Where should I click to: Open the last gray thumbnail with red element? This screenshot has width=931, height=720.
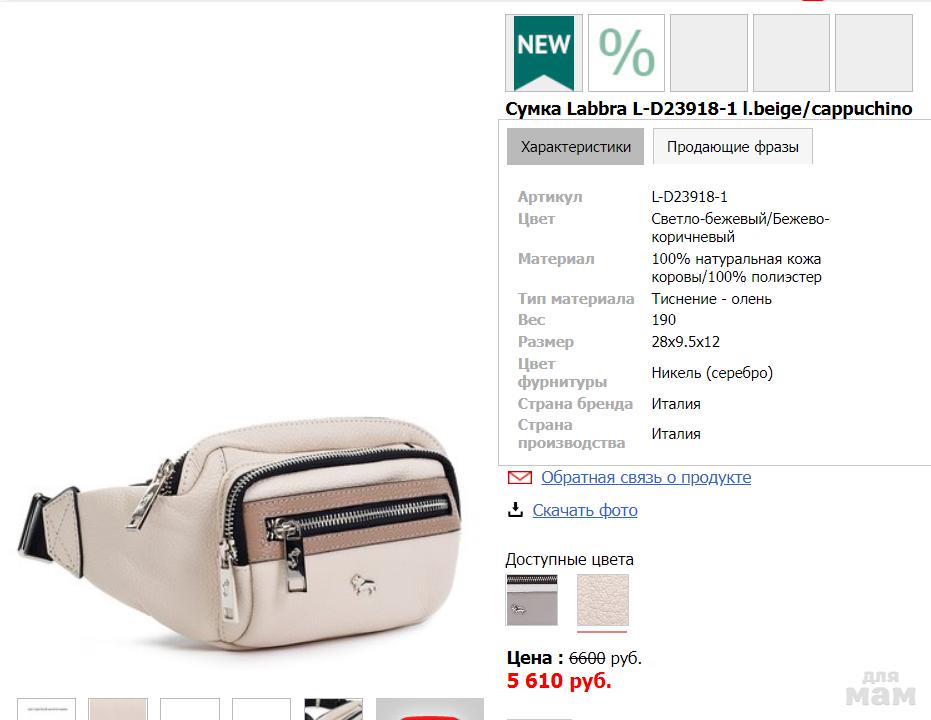click(430, 709)
